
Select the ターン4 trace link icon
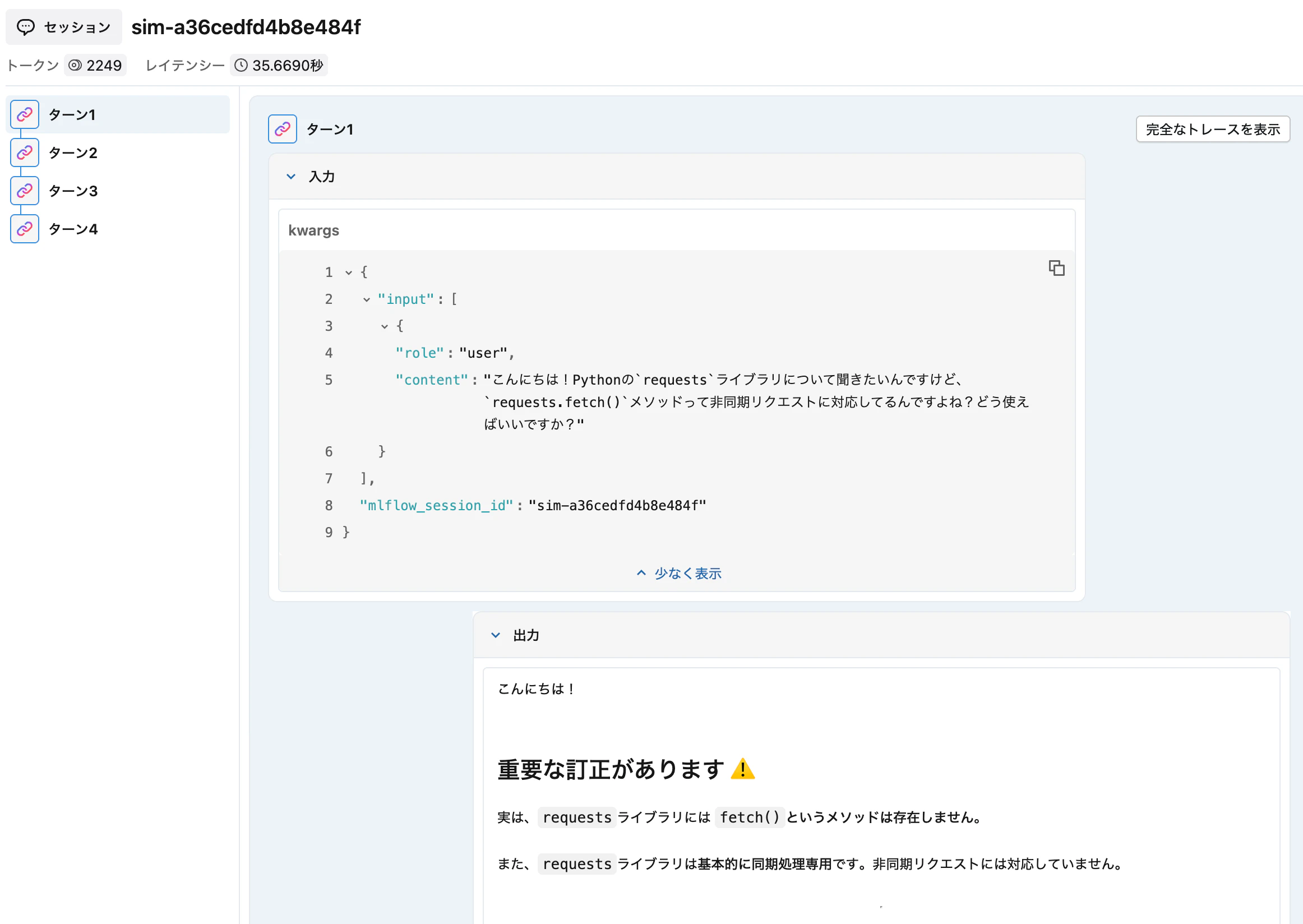tap(24, 228)
